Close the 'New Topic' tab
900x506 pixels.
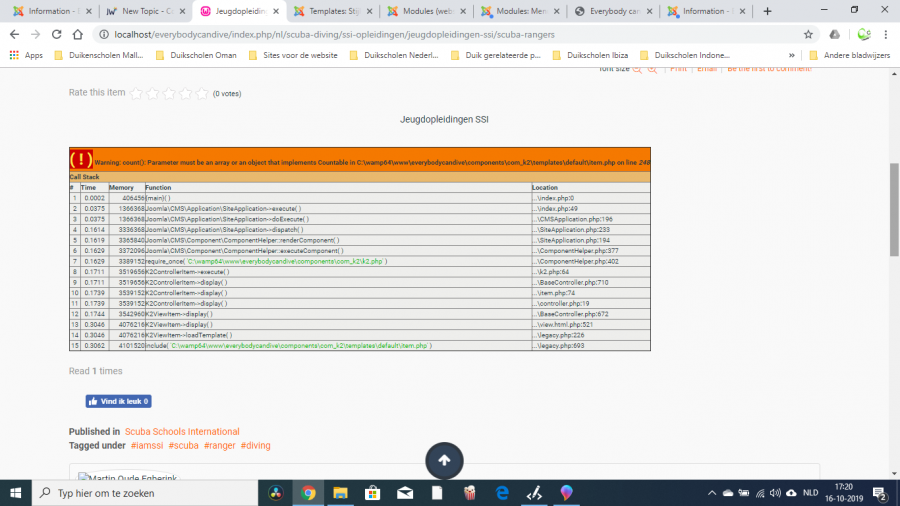pyautogui.click(x=183, y=11)
